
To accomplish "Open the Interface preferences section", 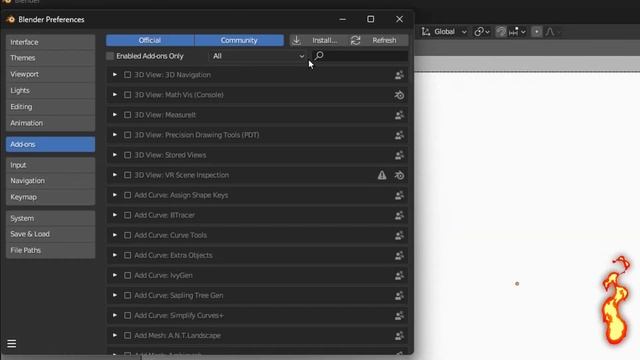I will click(x=51, y=42).
